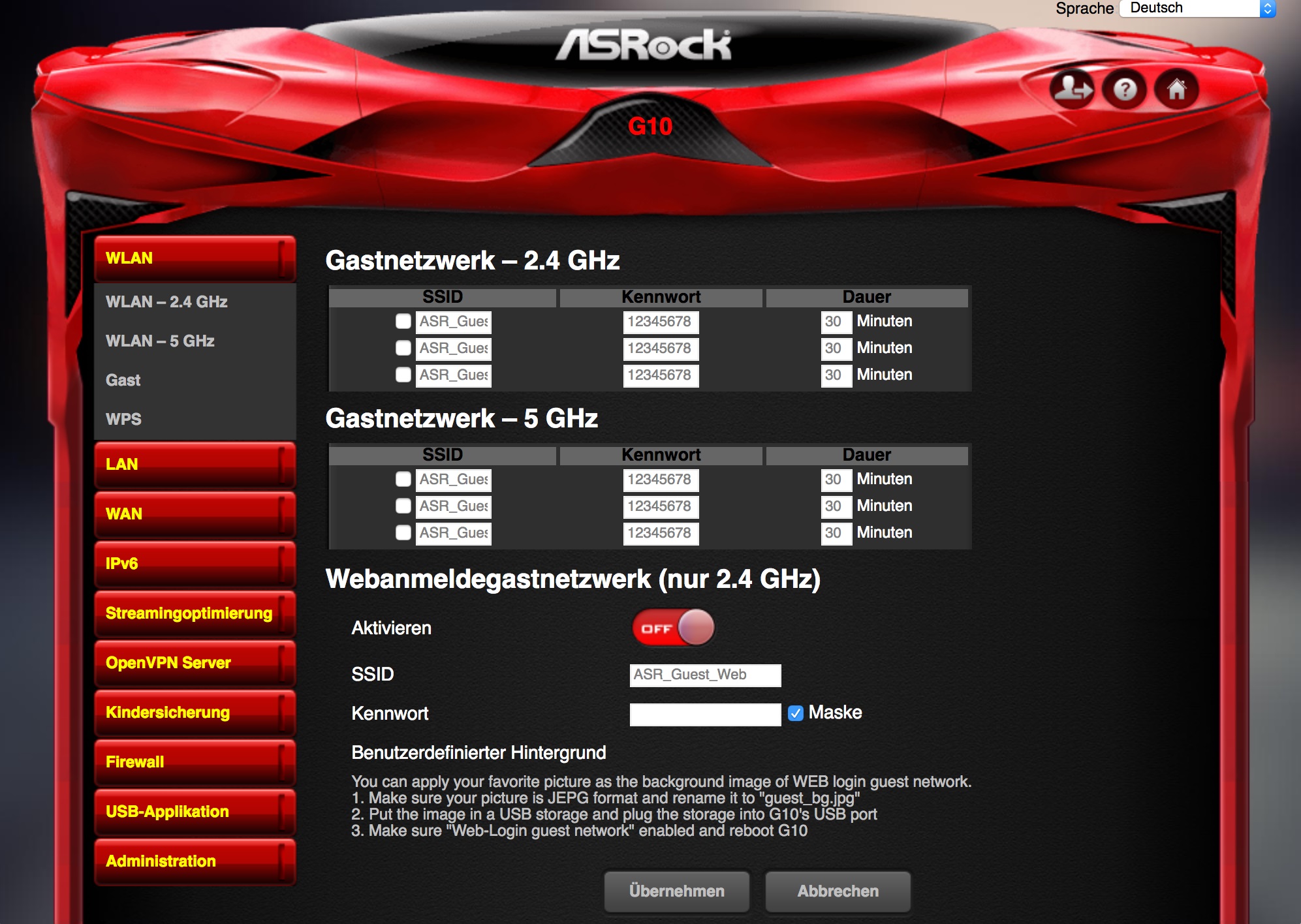Click second 2.4 GHz Kennwort field
Screen dimensions: 1301x924
click(661, 348)
